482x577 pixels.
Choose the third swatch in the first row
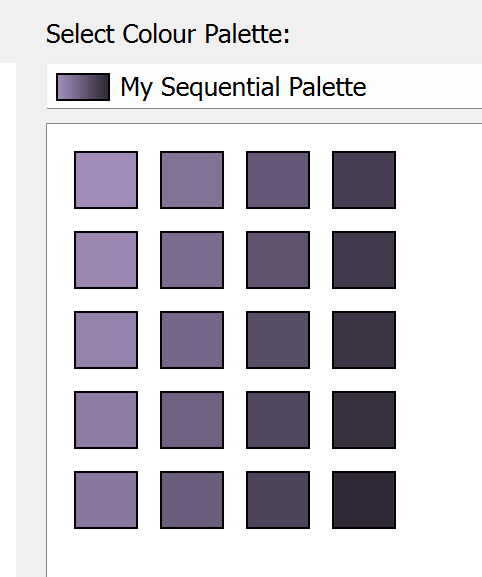[x=278, y=180]
